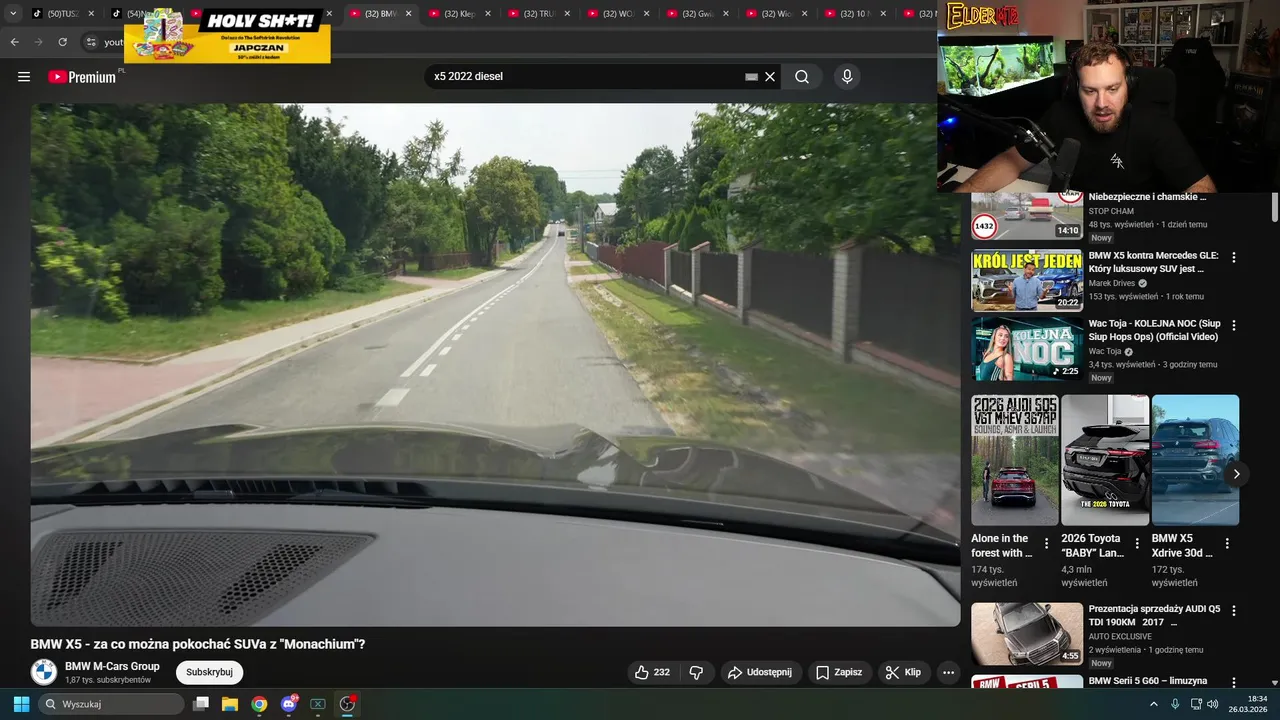Open options menu for Wac Toja KOLEJNA NOC

tap(1234, 325)
